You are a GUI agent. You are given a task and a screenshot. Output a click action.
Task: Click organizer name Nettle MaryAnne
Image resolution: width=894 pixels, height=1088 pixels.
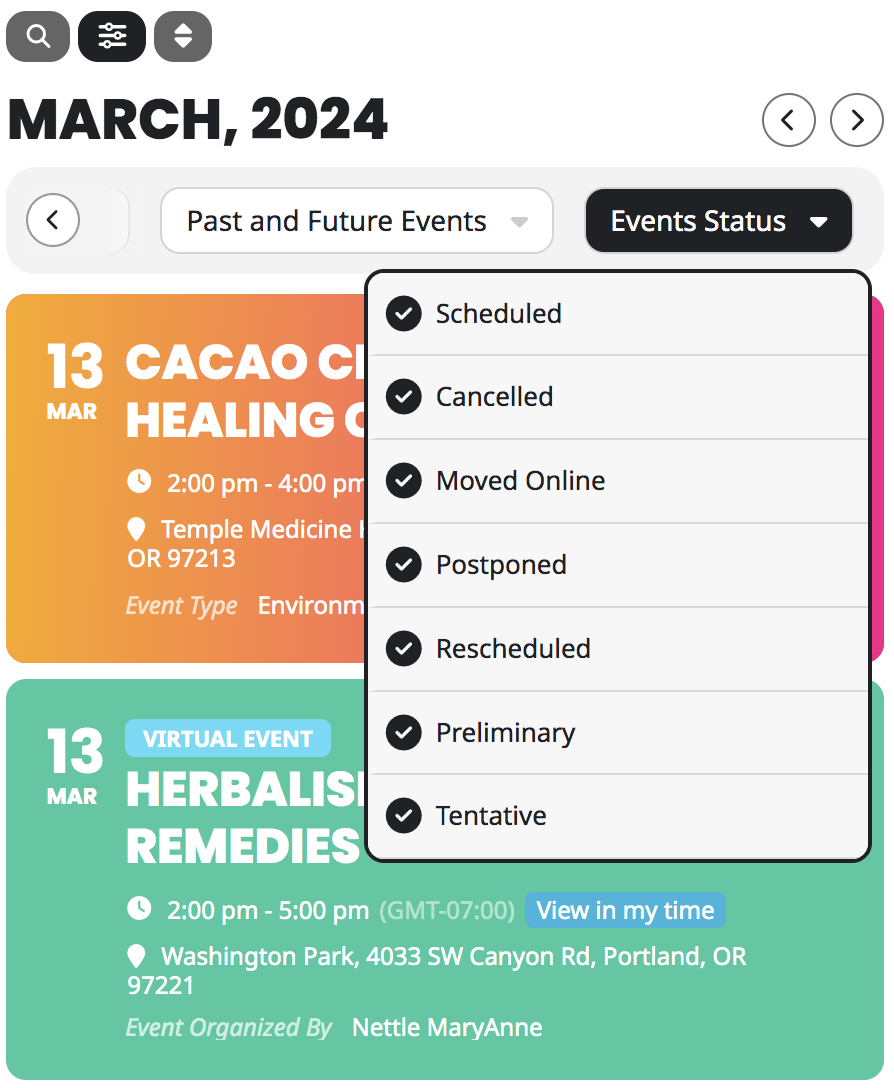click(446, 1027)
